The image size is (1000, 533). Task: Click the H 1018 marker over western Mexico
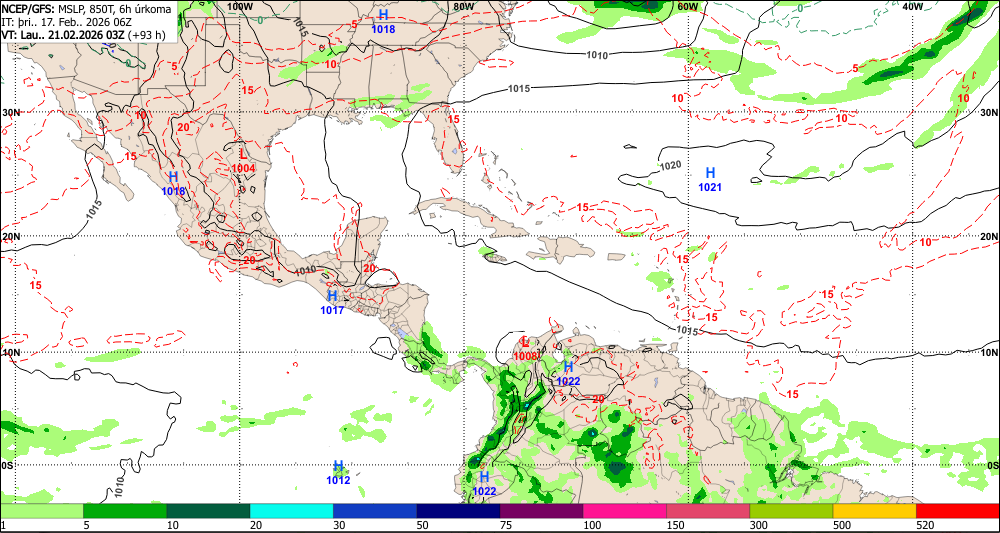[x=173, y=183]
